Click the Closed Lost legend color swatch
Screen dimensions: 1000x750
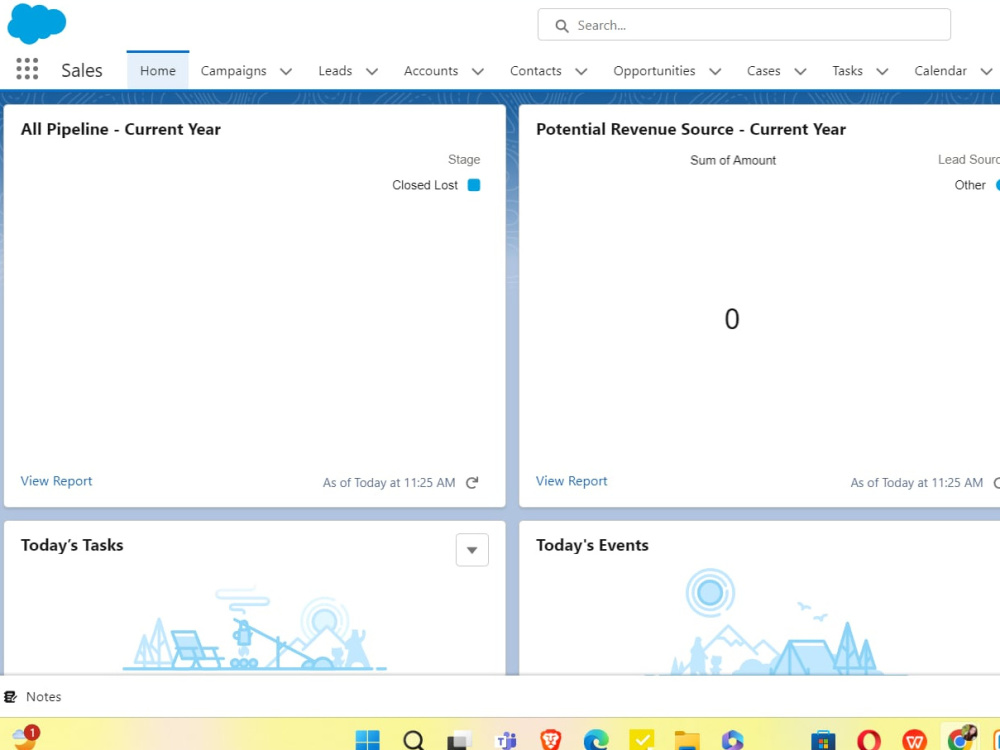click(474, 185)
